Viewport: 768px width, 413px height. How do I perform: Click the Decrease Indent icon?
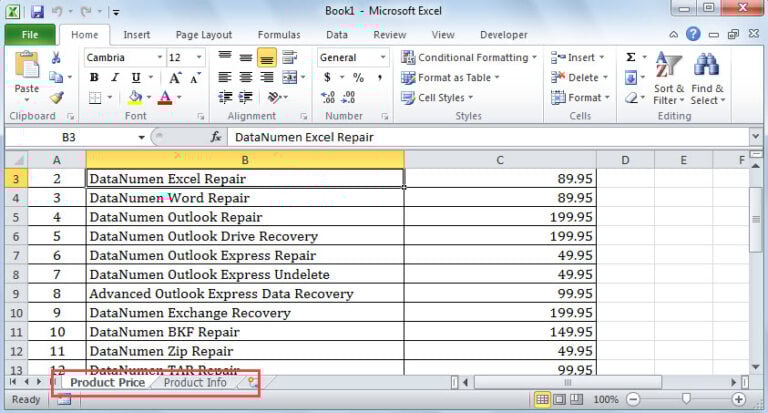[225, 97]
